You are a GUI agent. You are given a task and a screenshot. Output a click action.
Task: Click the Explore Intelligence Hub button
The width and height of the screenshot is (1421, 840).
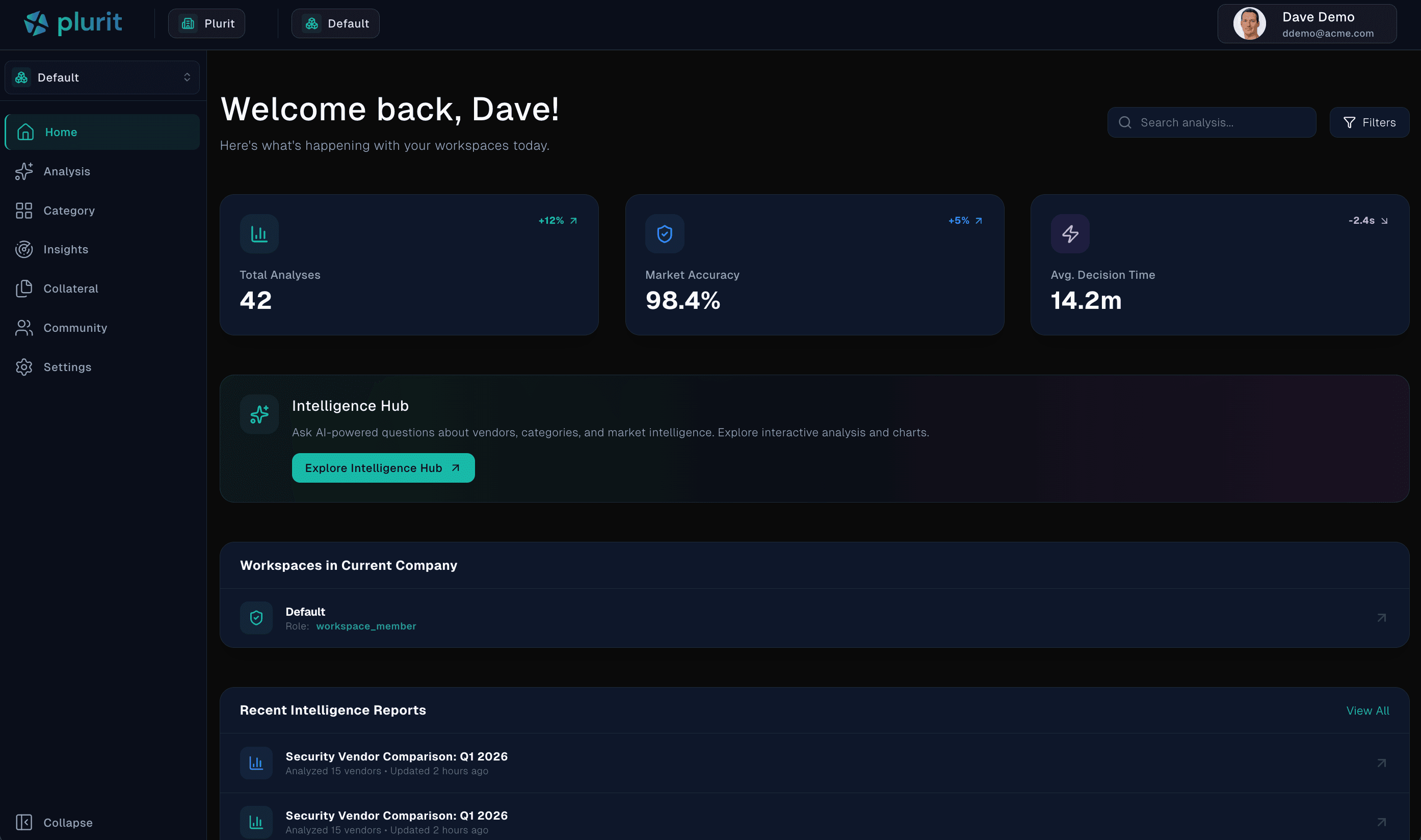click(383, 467)
